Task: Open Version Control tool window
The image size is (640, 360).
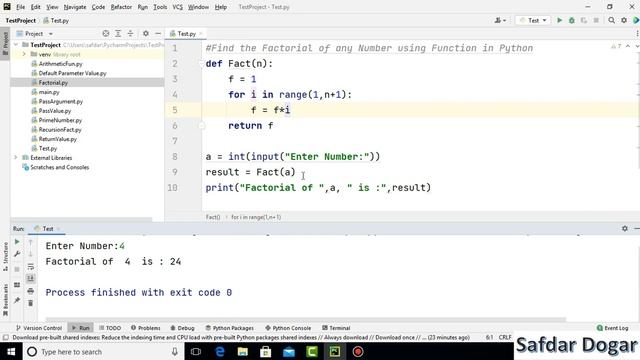Action: click(x=38, y=328)
